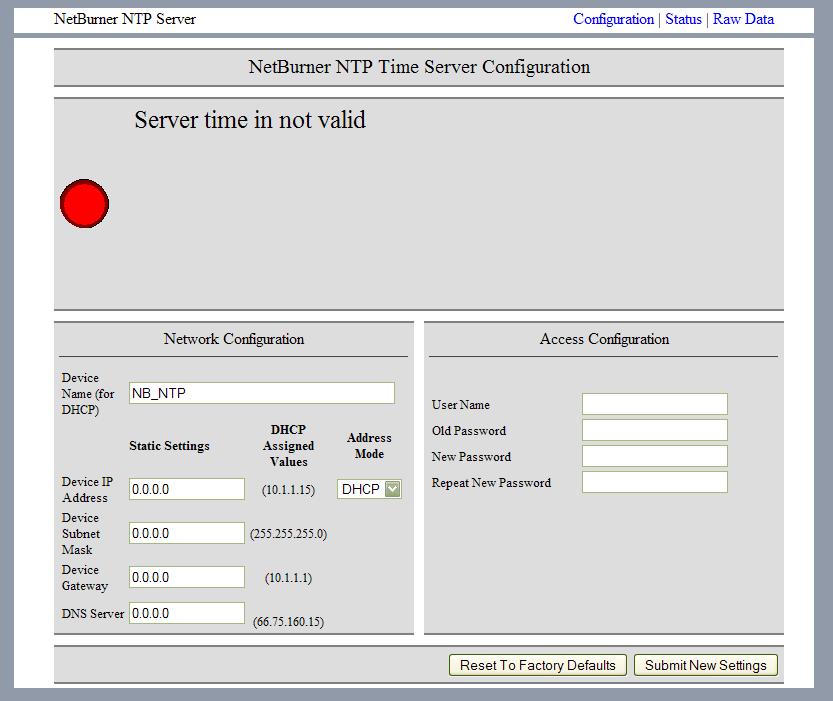Screen dimensions: 833x701
Task: Click the Device IP Address label
Action: click(x=88, y=490)
